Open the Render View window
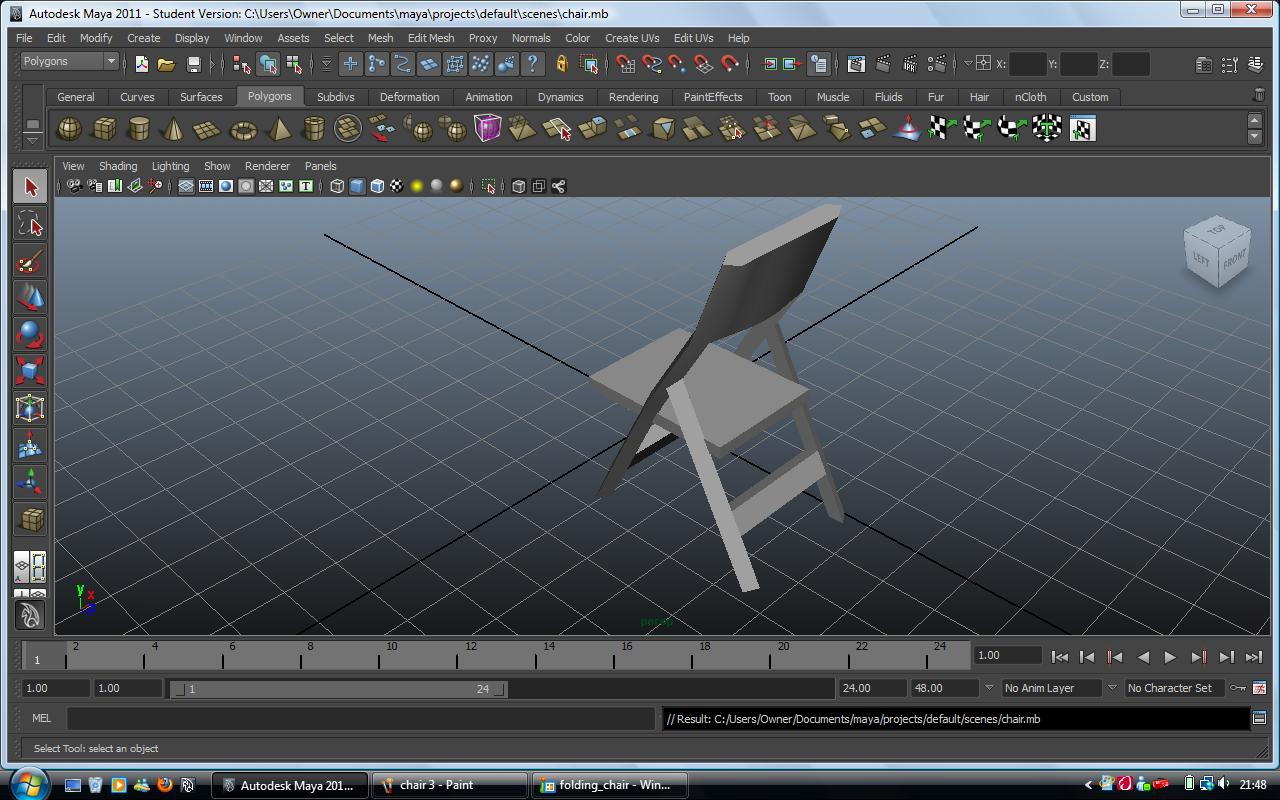 [856, 64]
